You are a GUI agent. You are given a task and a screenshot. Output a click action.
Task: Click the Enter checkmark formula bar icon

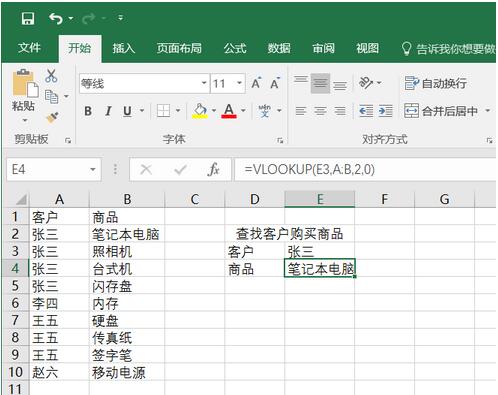tap(180, 170)
